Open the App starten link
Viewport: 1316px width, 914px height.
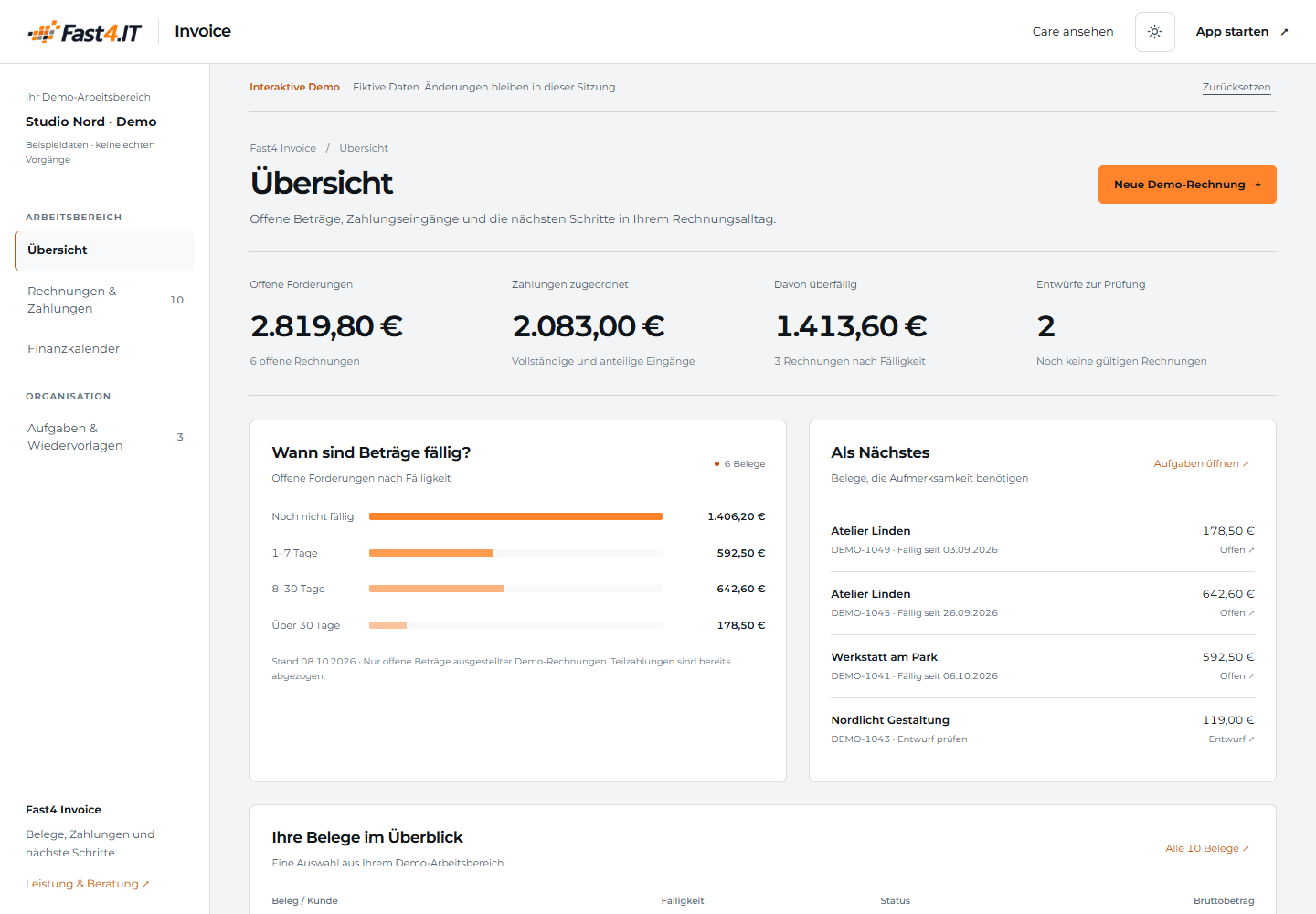point(1242,32)
